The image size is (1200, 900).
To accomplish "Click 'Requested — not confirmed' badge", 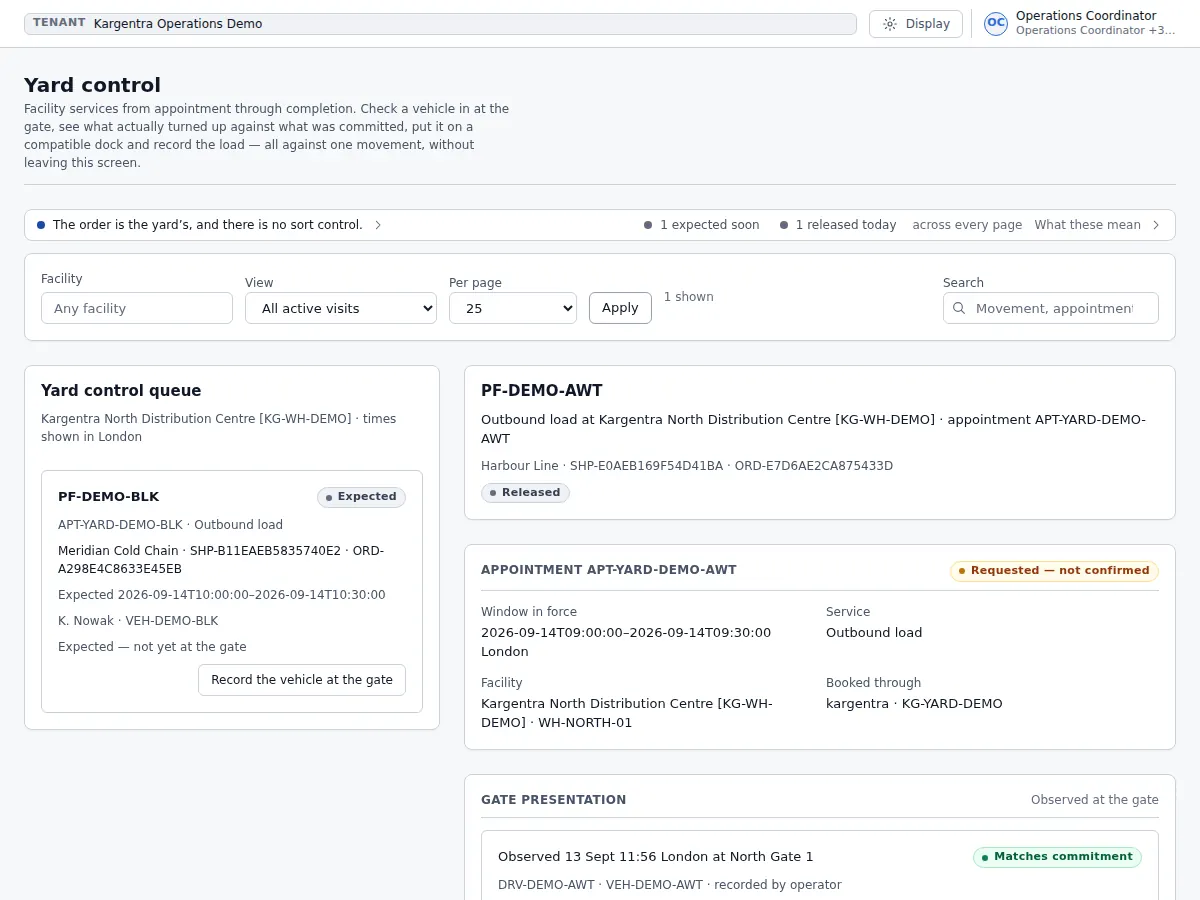I will (1054, 571).
